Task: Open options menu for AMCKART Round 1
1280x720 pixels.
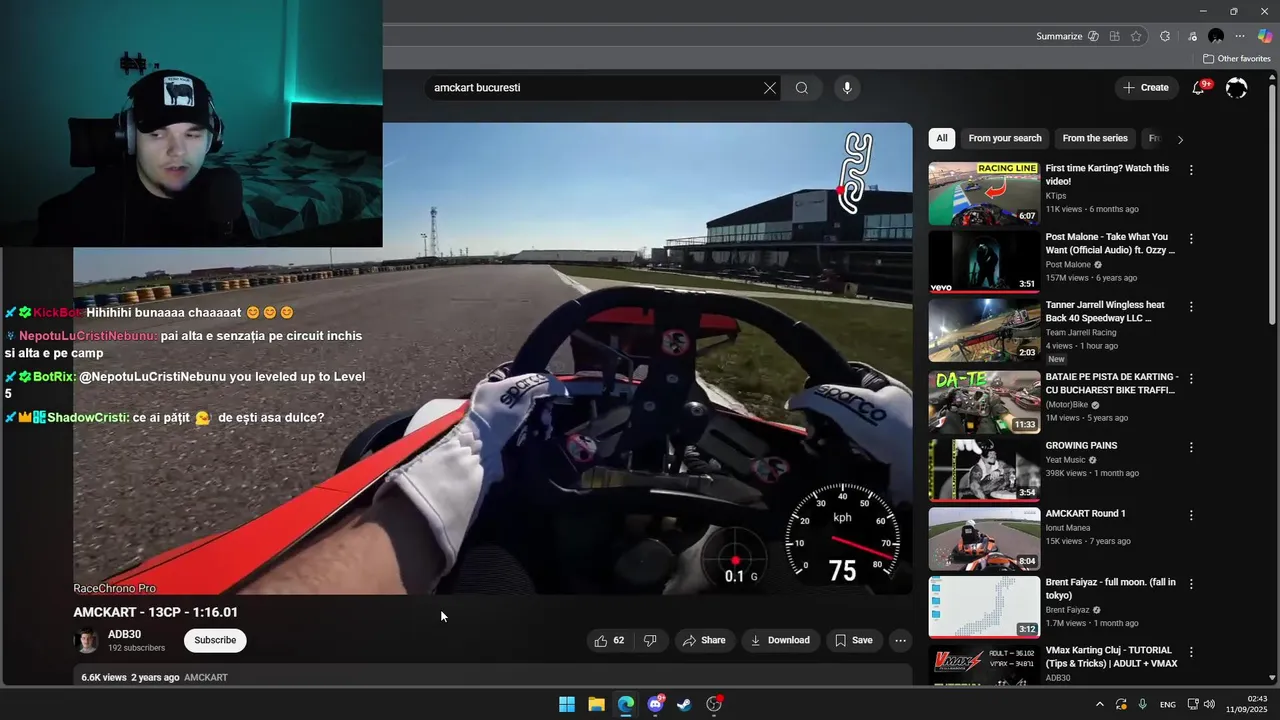Action: tap(1191, 515)
